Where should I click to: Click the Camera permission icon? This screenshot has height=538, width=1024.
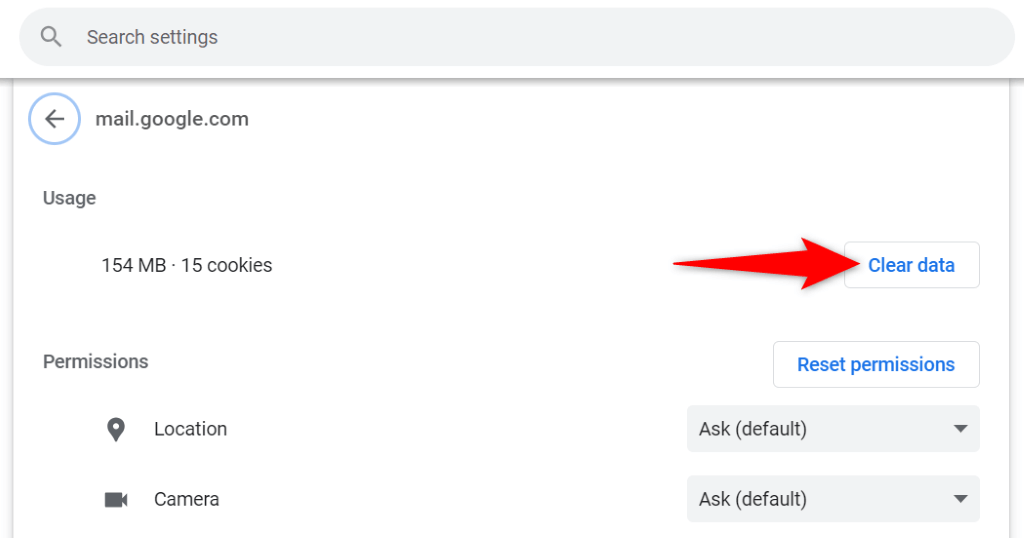(116, 499)
